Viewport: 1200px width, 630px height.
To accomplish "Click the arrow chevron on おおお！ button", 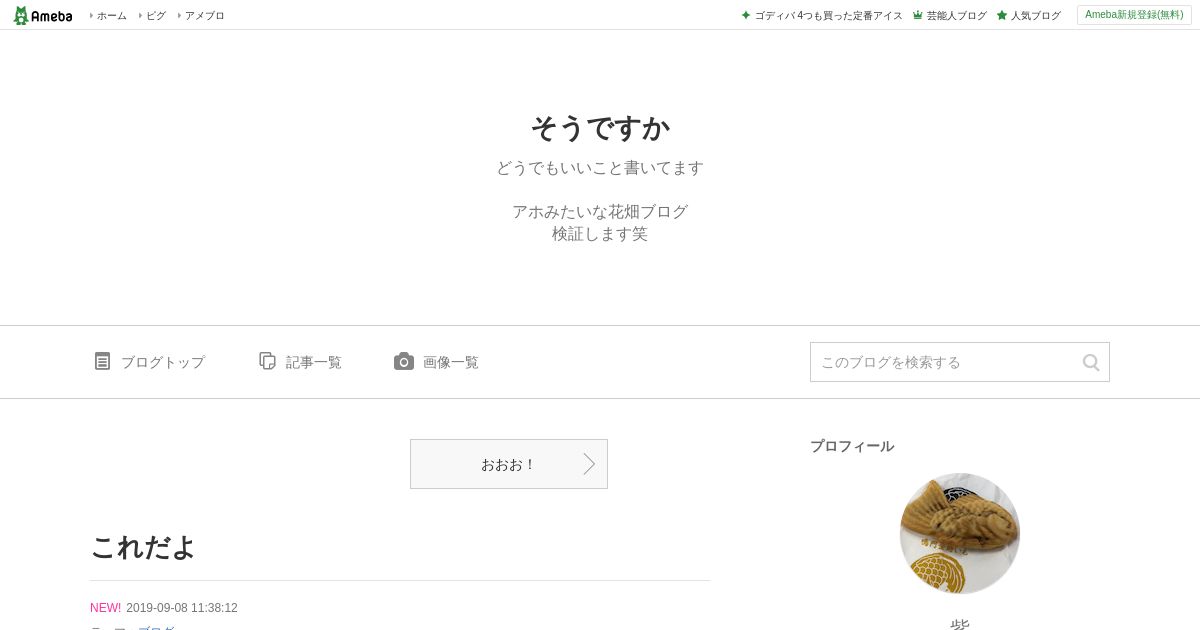I will coord(589,464).
